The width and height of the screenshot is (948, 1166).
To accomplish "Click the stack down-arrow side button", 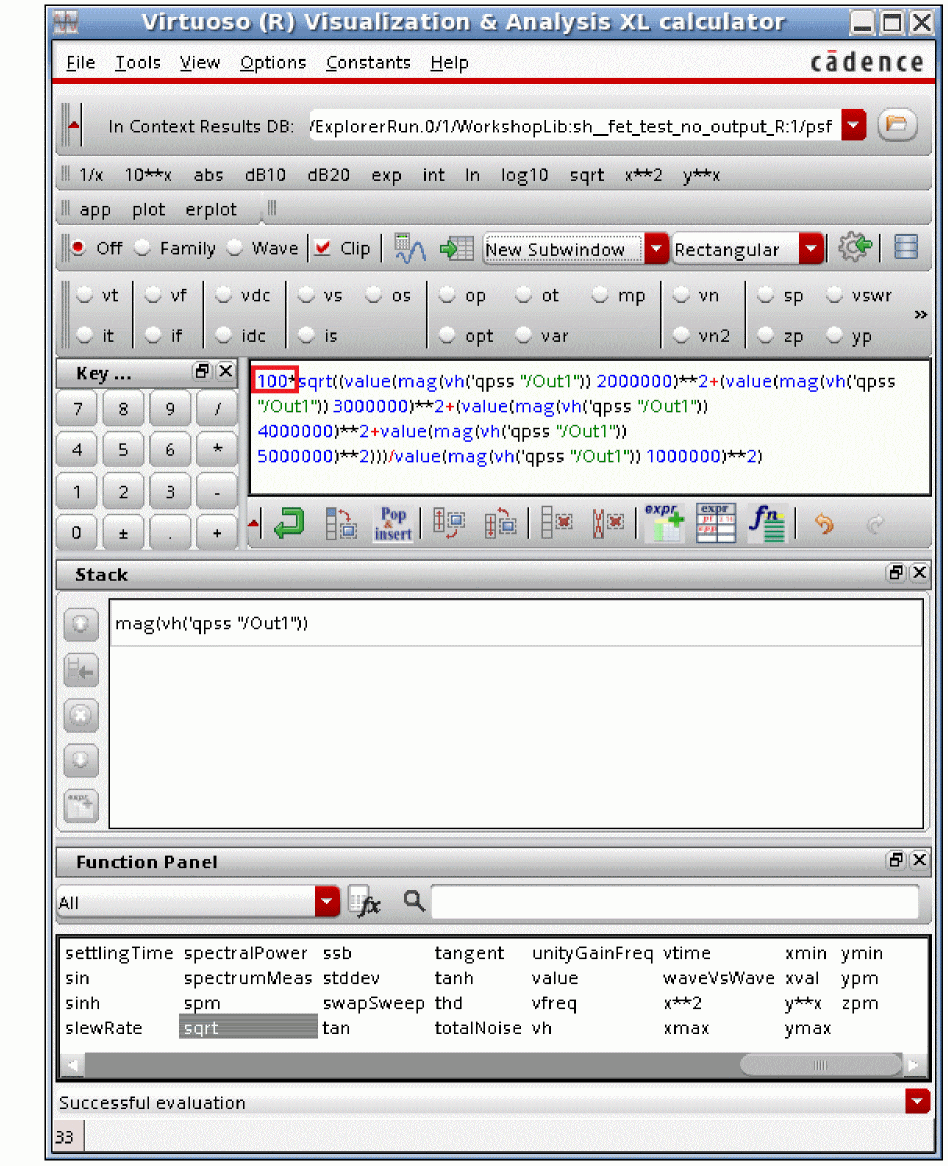I will pyautogui.click(x=80, y=761).
